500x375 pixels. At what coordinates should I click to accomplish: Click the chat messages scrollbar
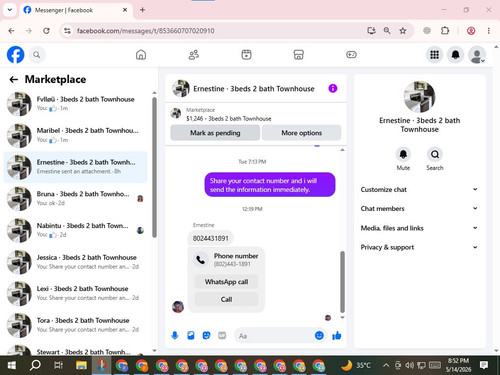point(342,282)
